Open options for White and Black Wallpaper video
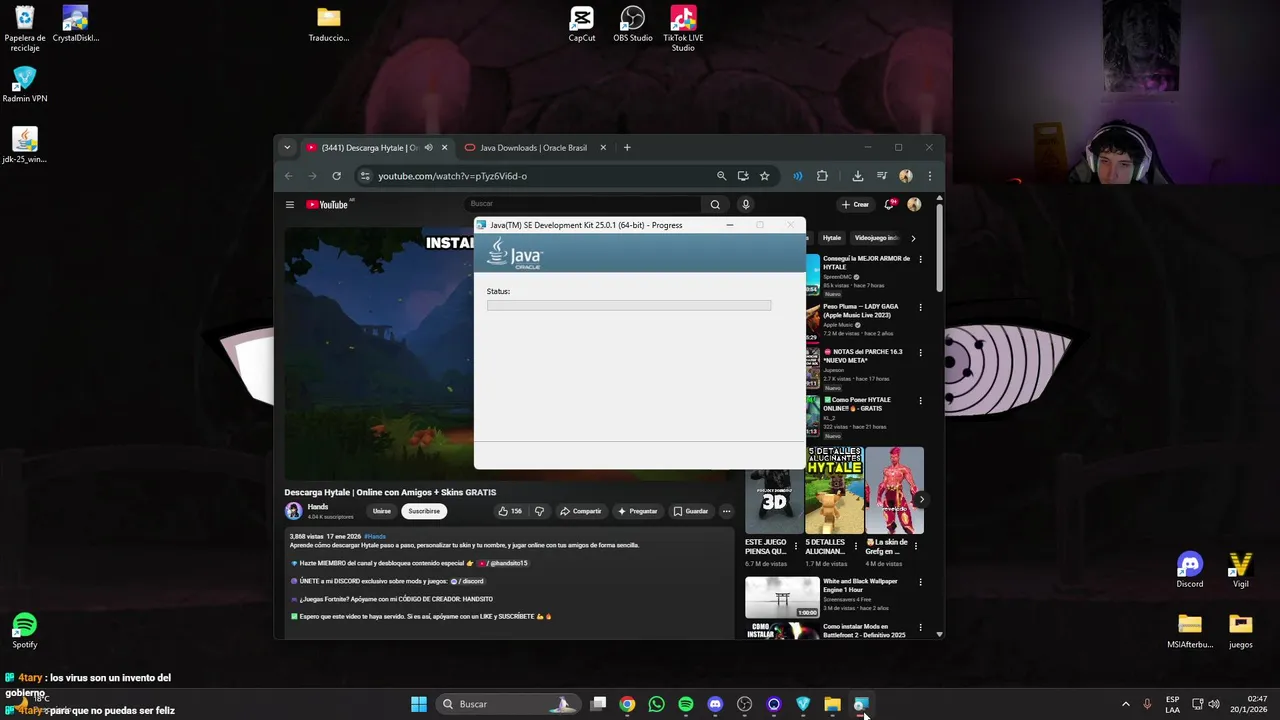This screenshot has height=720, width=1280. (x=920, y=582)
